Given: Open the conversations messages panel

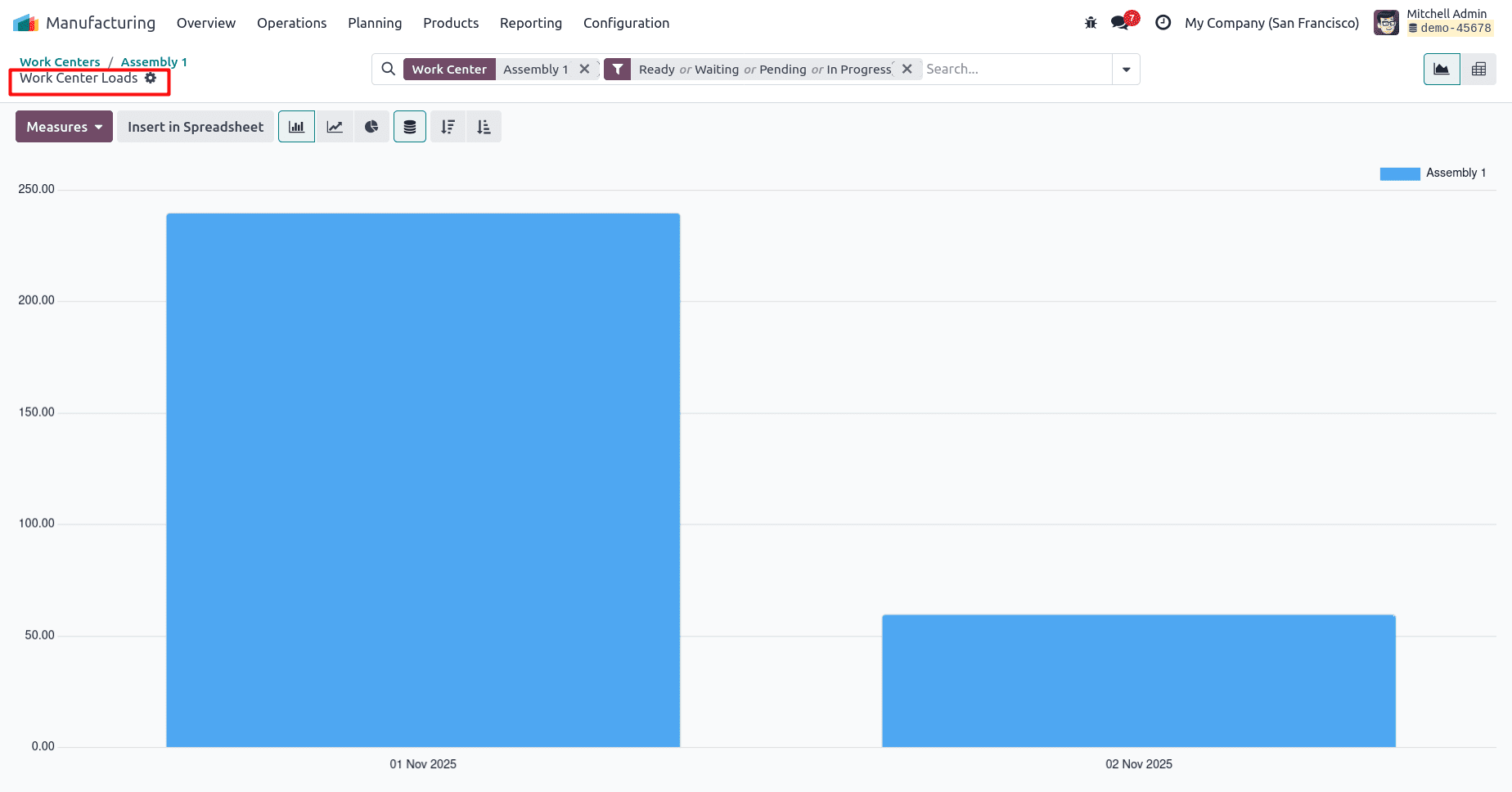Looking at the screenshot, I should click(x=1119, y=23).
